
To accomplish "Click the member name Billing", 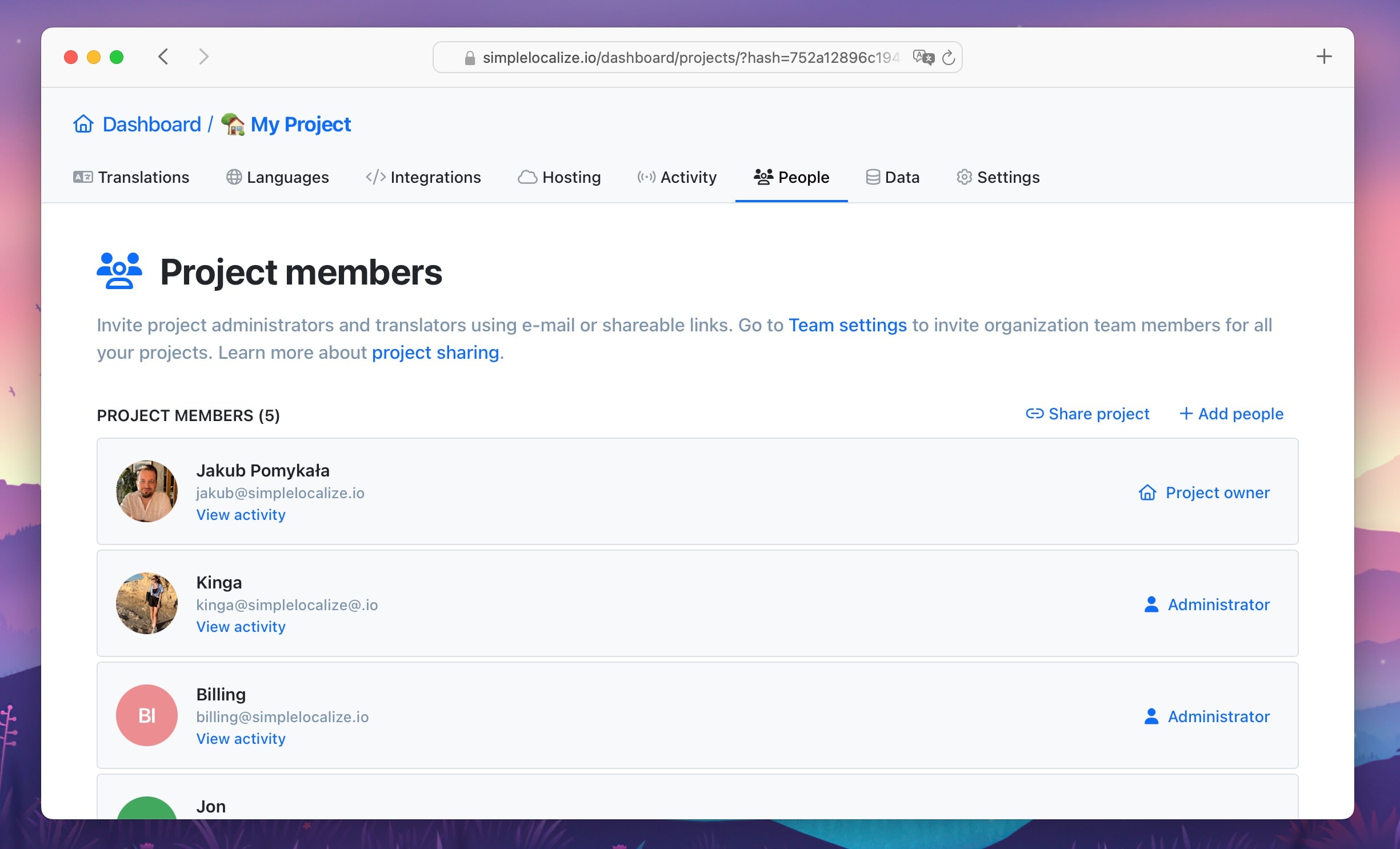I will (x=221, y=695).
